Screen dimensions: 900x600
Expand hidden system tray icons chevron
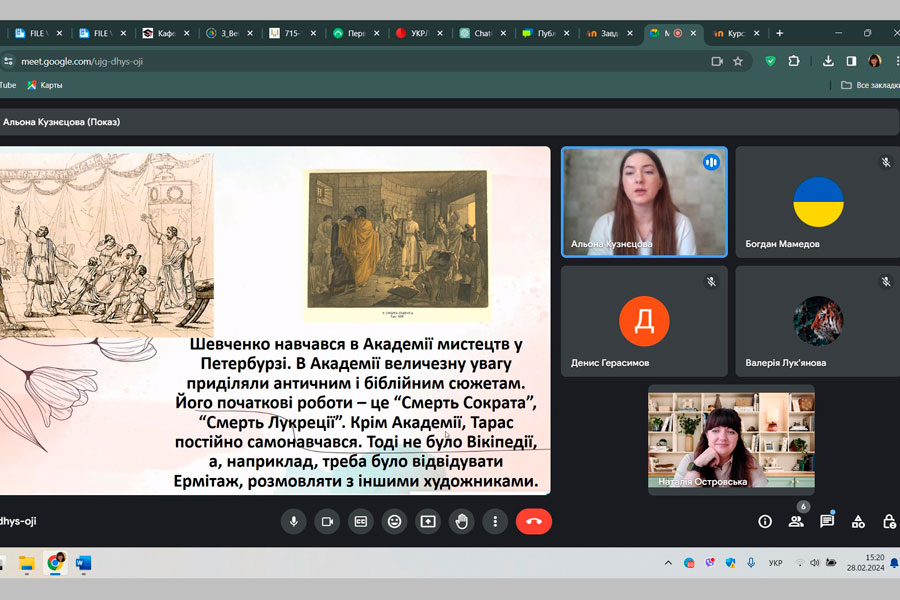[668, 563]
